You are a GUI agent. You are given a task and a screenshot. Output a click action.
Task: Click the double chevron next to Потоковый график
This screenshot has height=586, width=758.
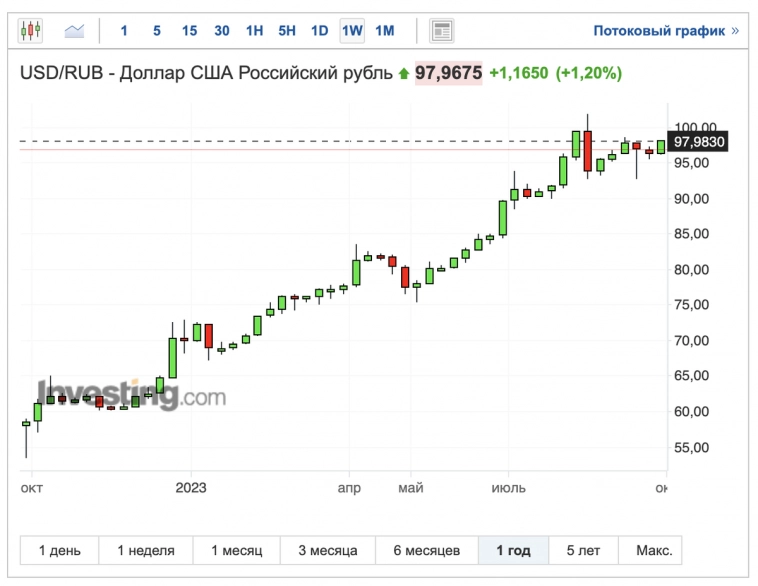click(735, 30)
